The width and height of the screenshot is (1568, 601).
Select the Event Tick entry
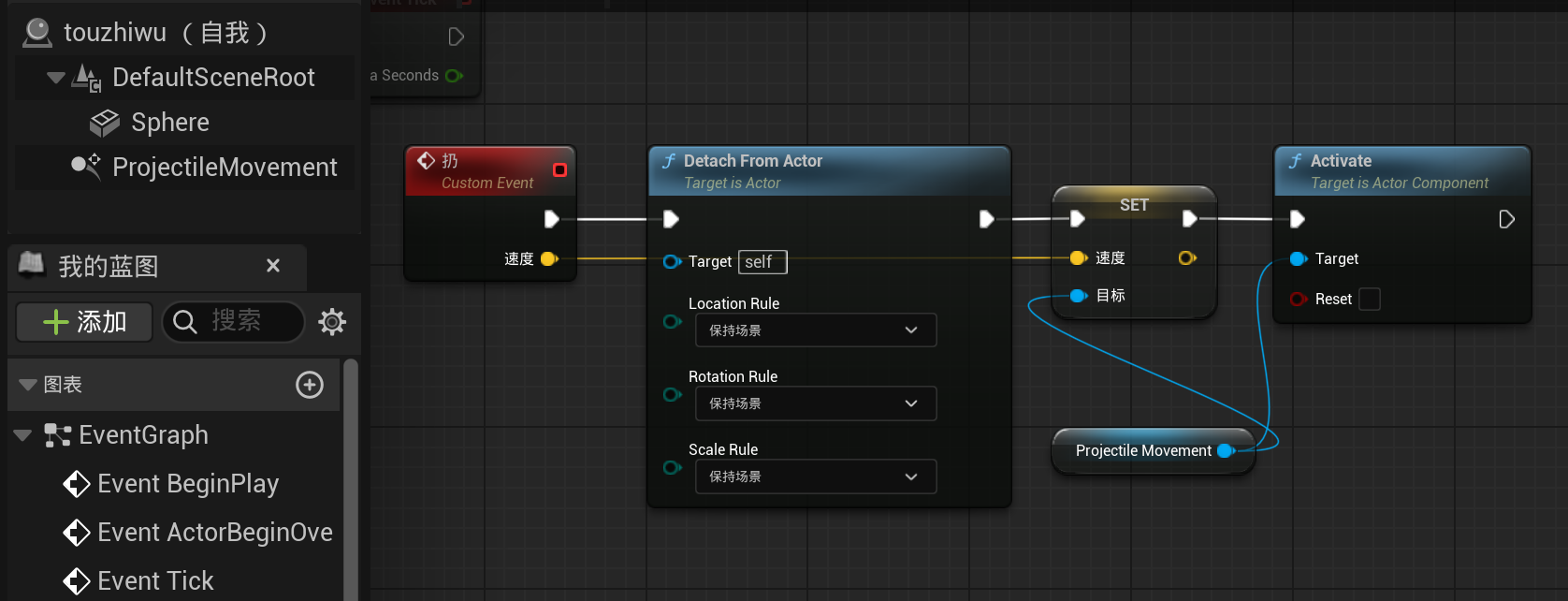[x=155, y=581]
